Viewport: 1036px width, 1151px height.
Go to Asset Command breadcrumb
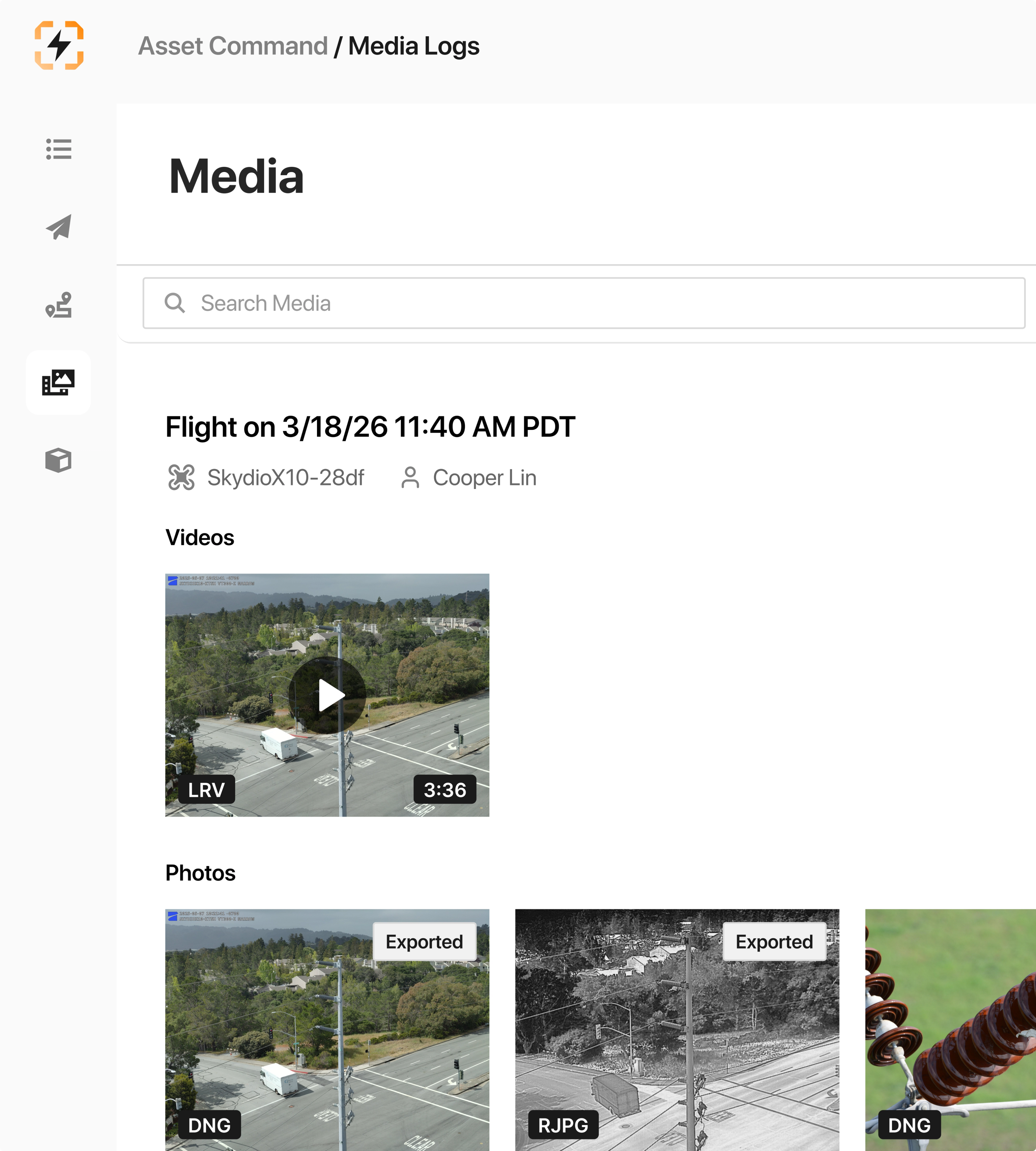(233, 46)
